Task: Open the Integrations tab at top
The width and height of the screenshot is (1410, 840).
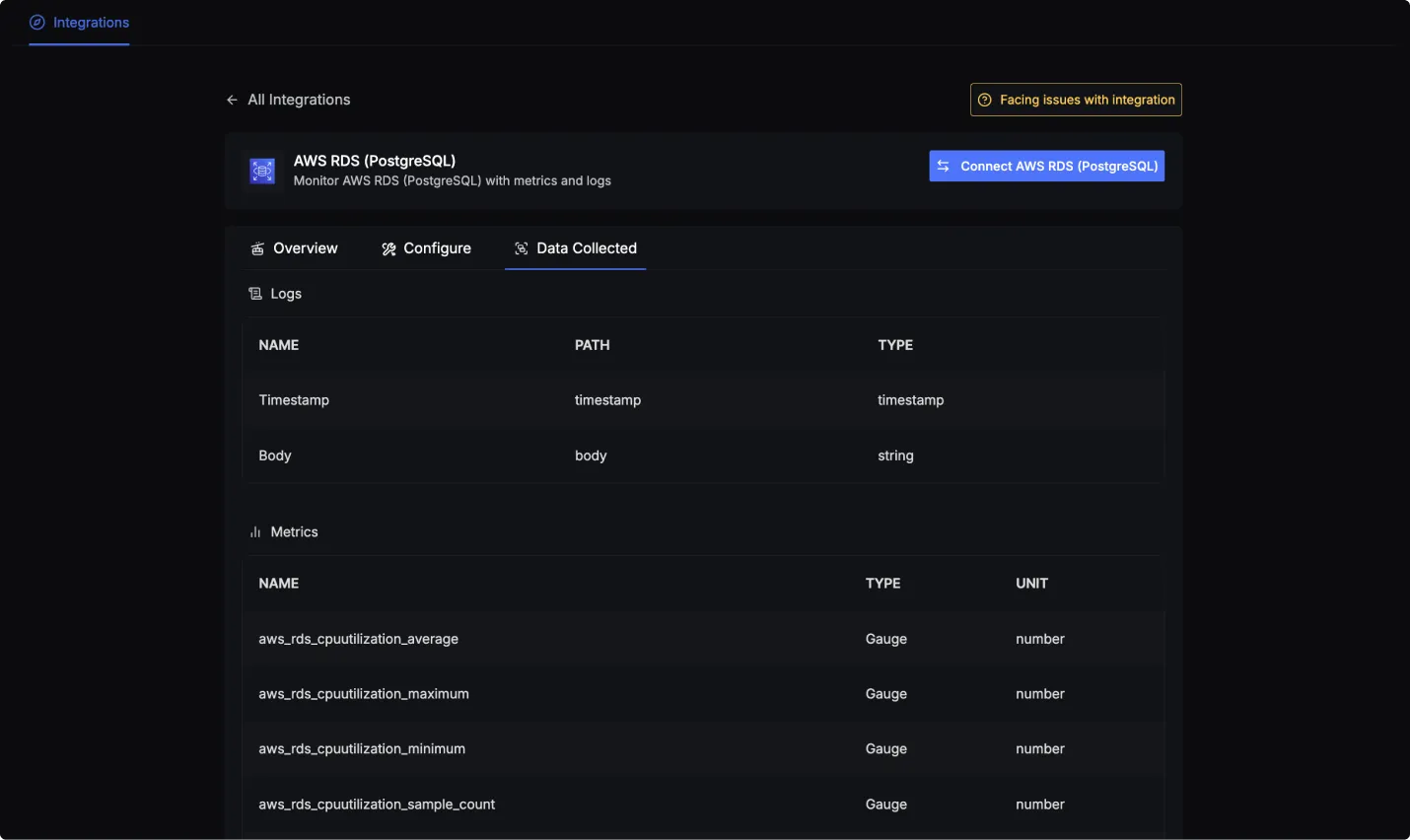Action: click(79, 23)
